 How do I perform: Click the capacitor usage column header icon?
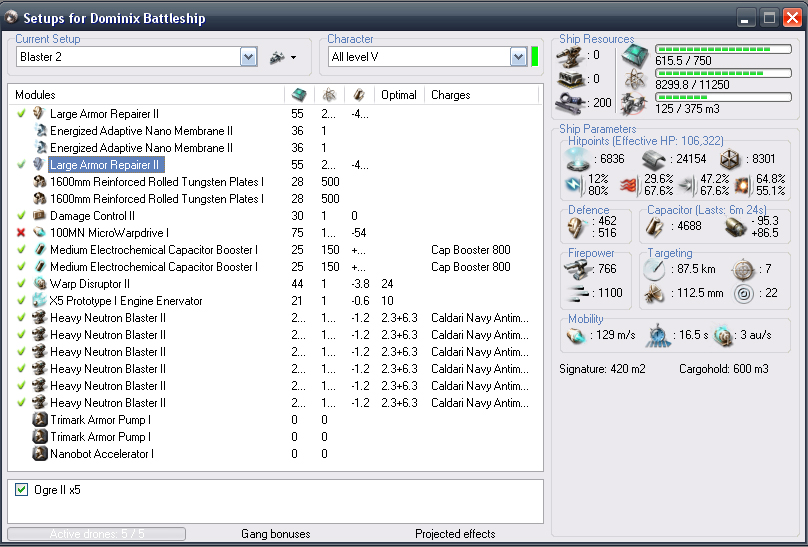pos(359,95)
